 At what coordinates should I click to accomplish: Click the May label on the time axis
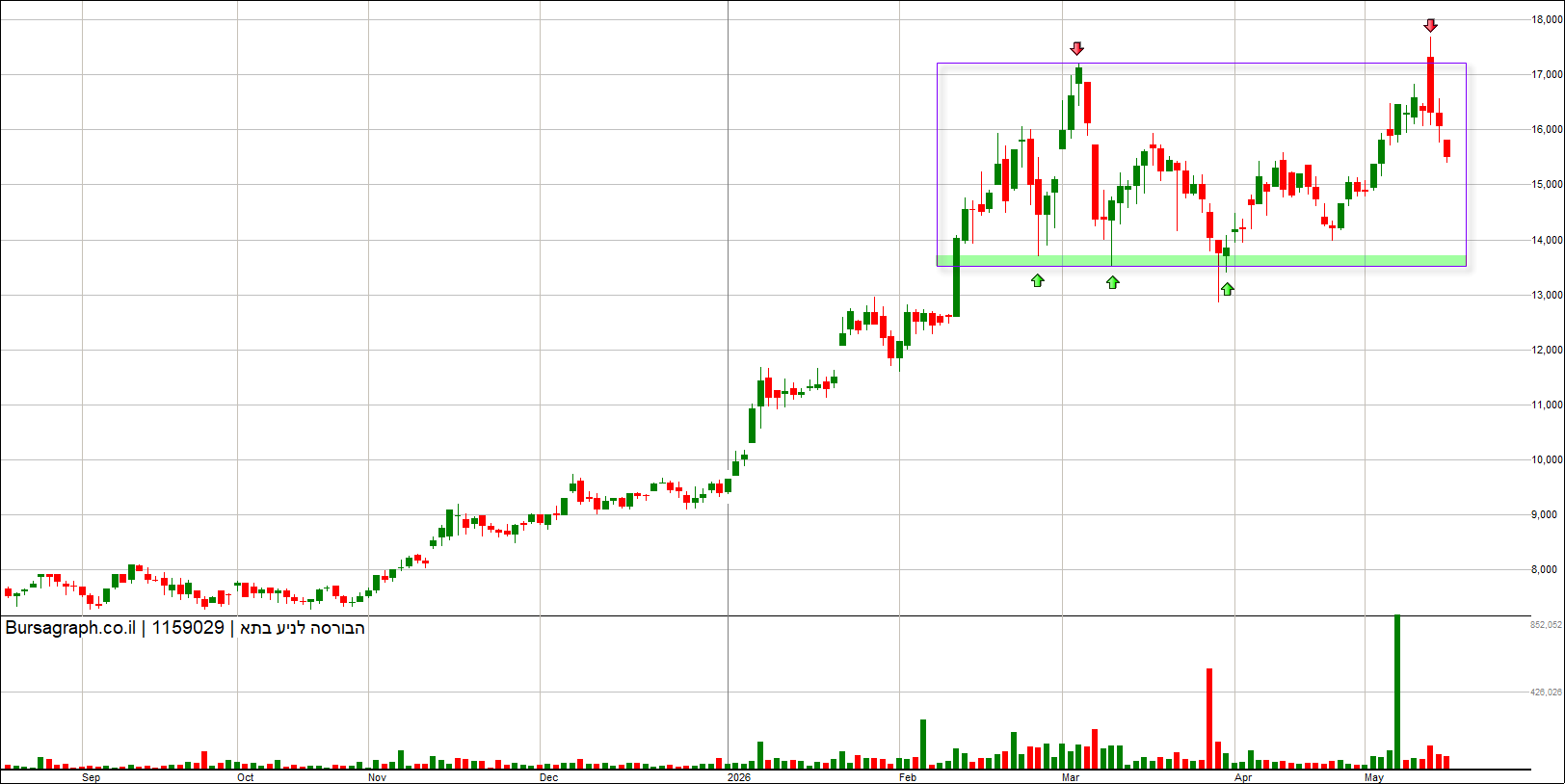(x=1374, y=777)
